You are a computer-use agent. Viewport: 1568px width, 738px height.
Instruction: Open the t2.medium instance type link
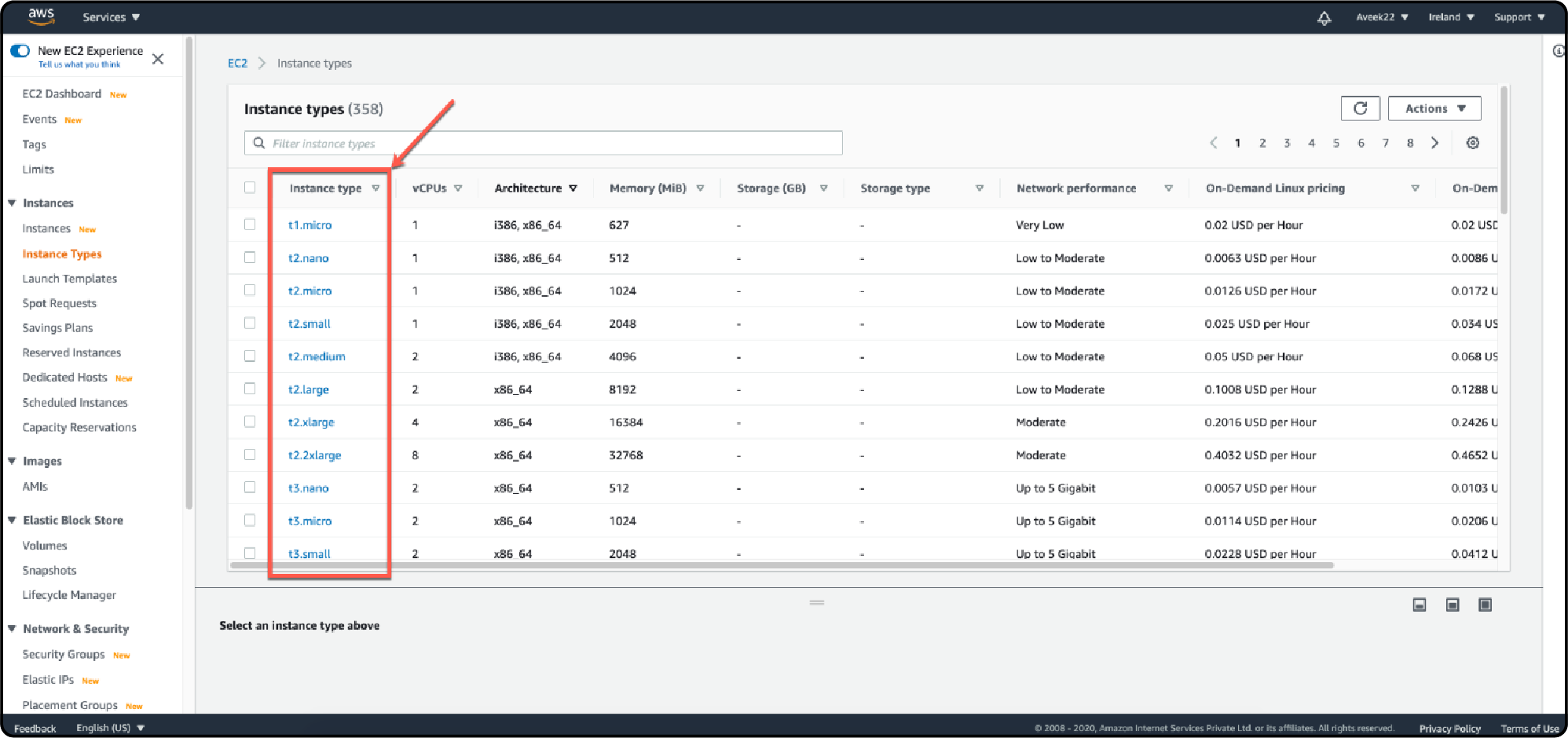tap(317, 356)
